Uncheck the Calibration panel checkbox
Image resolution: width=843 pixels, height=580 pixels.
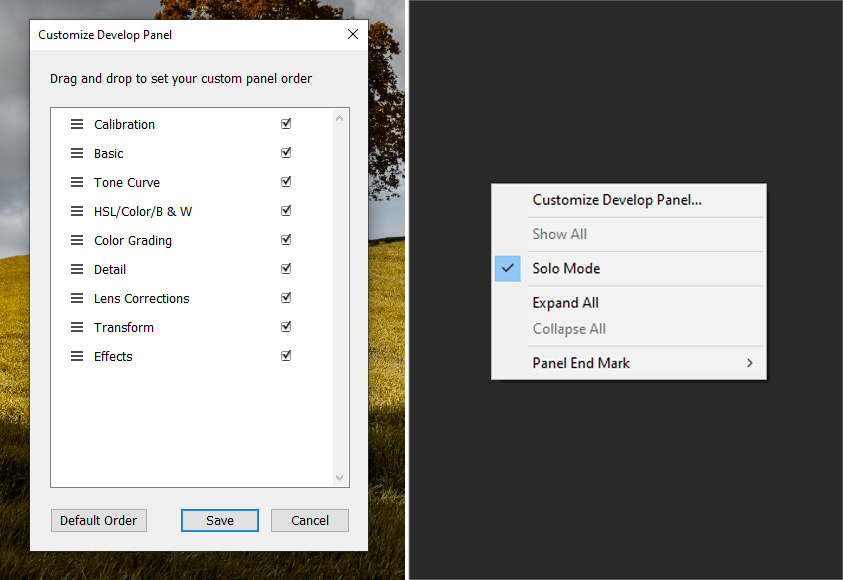286,124
